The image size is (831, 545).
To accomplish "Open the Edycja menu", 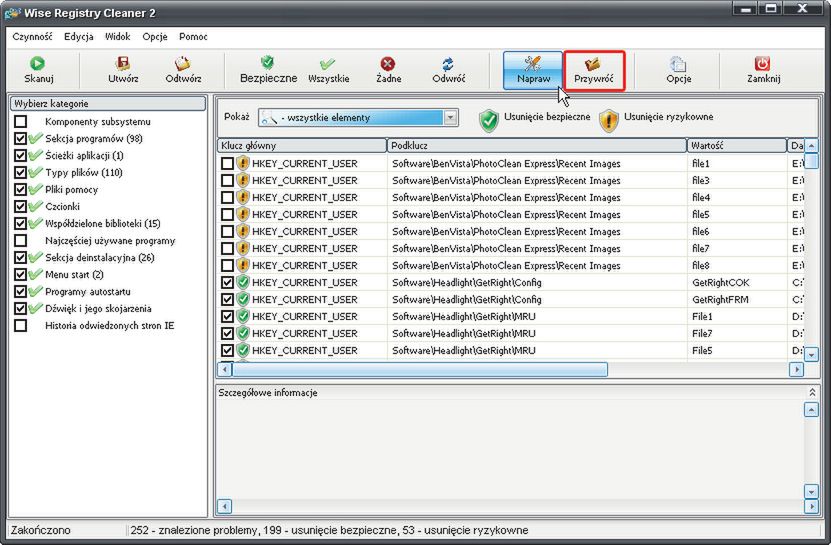I will (78, 37).
